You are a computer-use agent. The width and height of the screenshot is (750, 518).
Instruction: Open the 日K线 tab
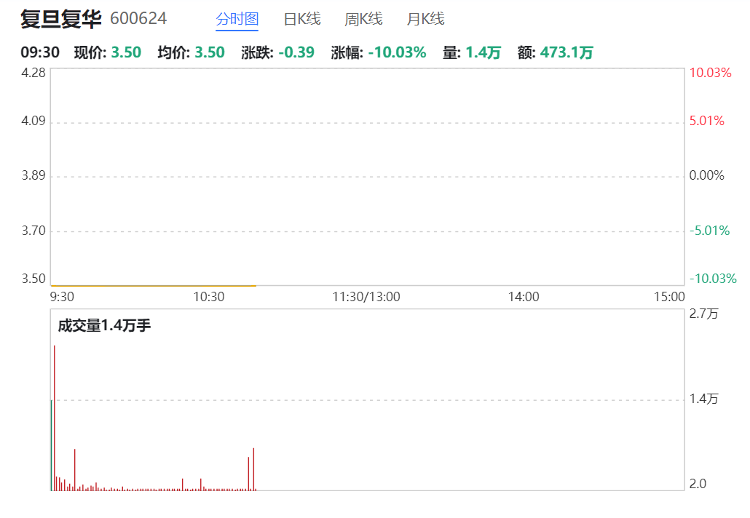click(x=302, y=19)
